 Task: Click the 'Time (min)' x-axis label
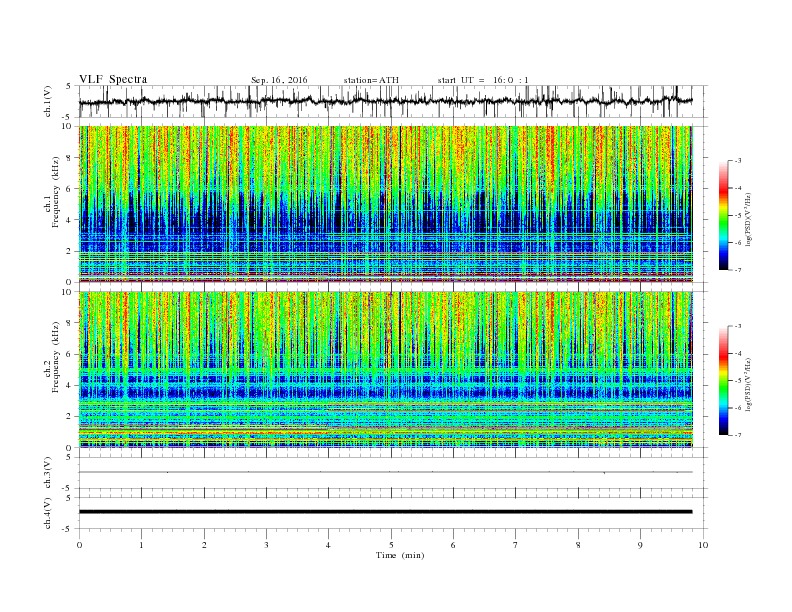pyautogui.click(x=400, y=555)
